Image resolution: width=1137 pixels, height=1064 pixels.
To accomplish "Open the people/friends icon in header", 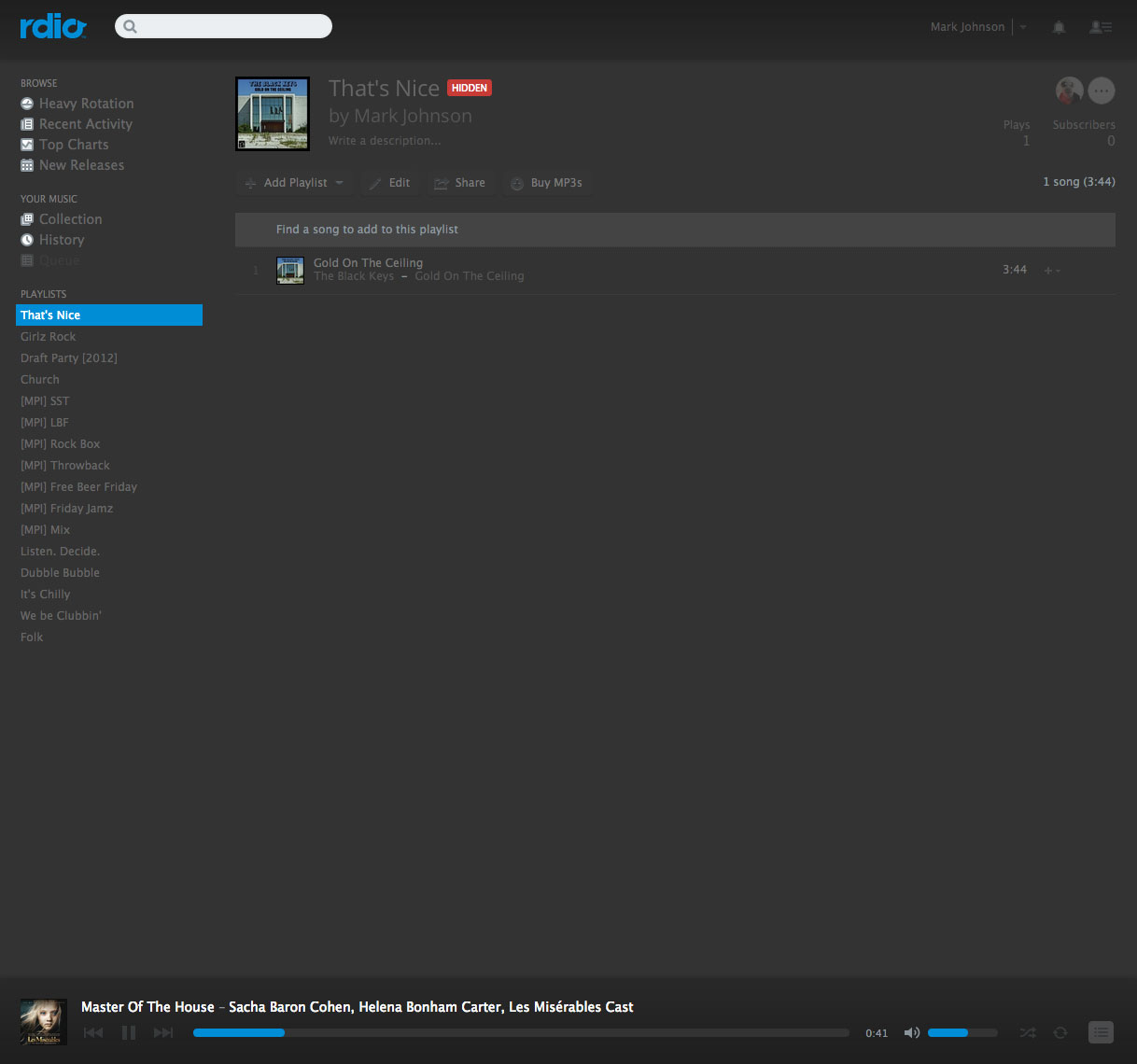I will [x=1101, y=27].
